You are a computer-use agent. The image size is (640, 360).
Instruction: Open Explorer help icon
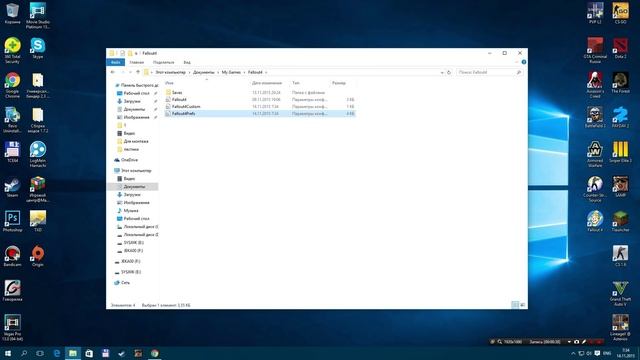click(524, 62)
